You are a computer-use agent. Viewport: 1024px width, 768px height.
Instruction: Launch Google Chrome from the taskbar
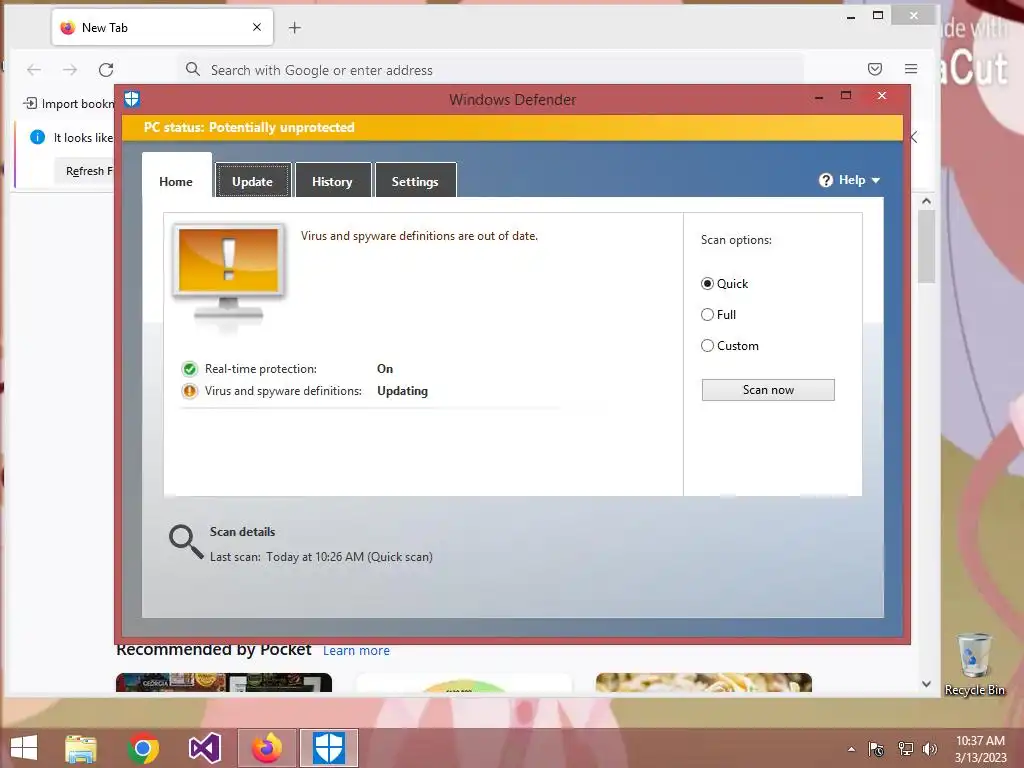(x=143, y=748)
